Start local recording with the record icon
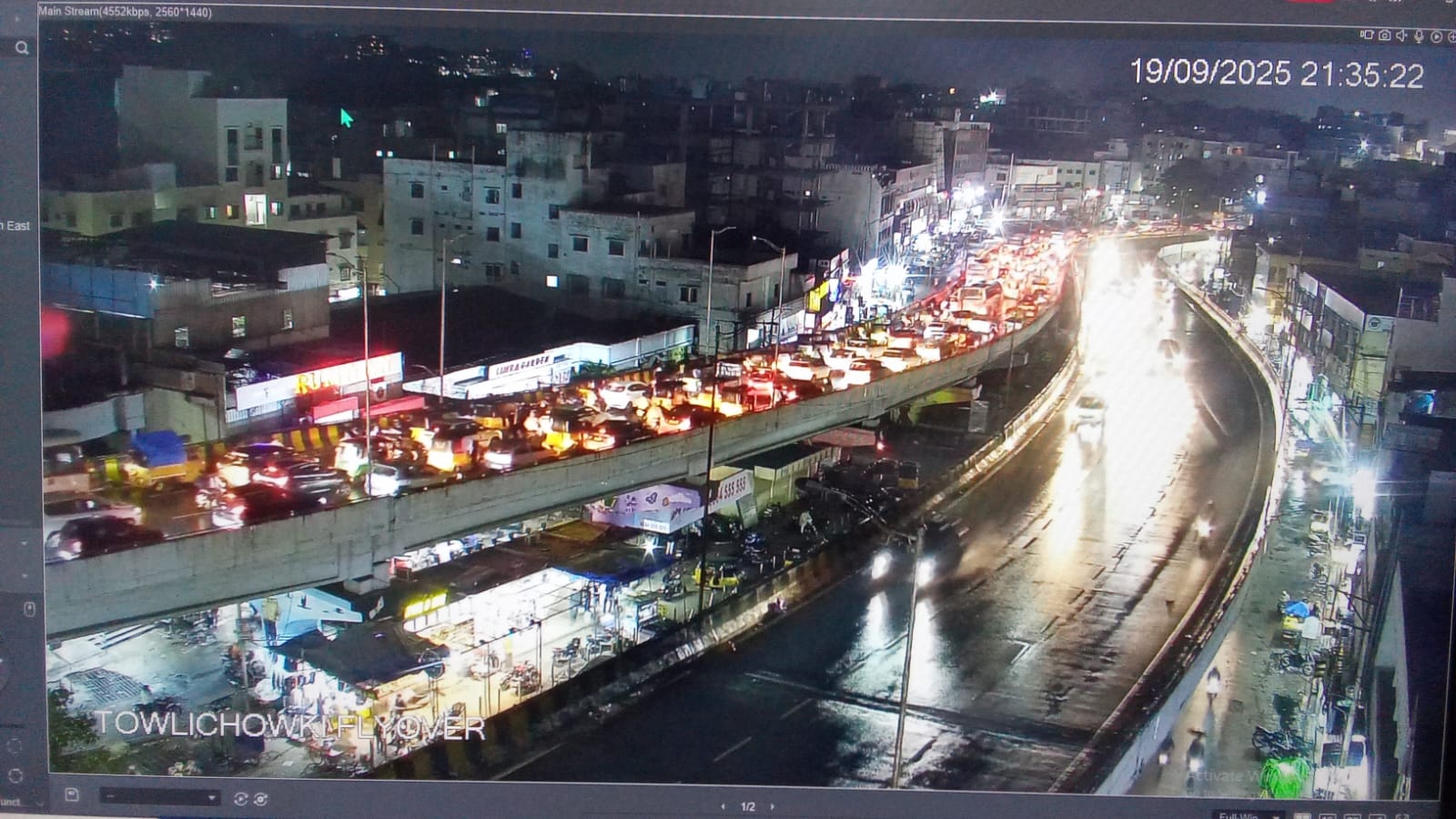The image size is (1456, 819). (1366, 35)
